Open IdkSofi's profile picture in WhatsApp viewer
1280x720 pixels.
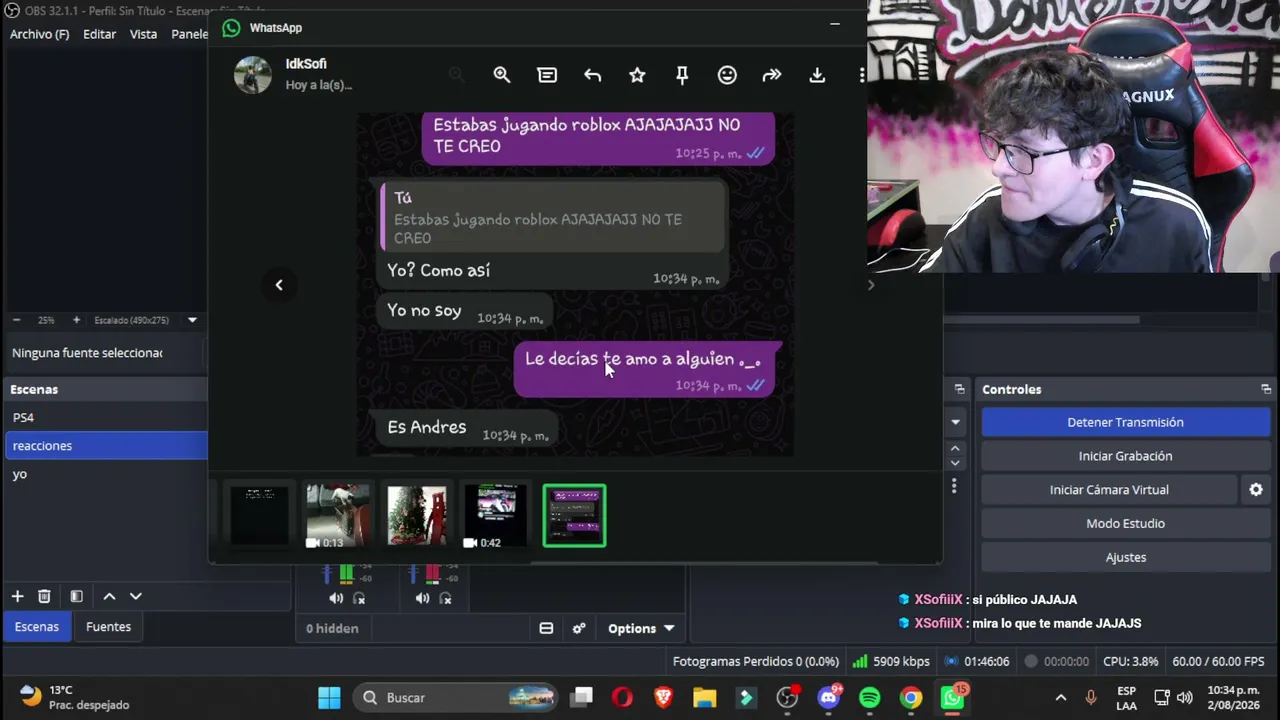click(x=253, y=75)
